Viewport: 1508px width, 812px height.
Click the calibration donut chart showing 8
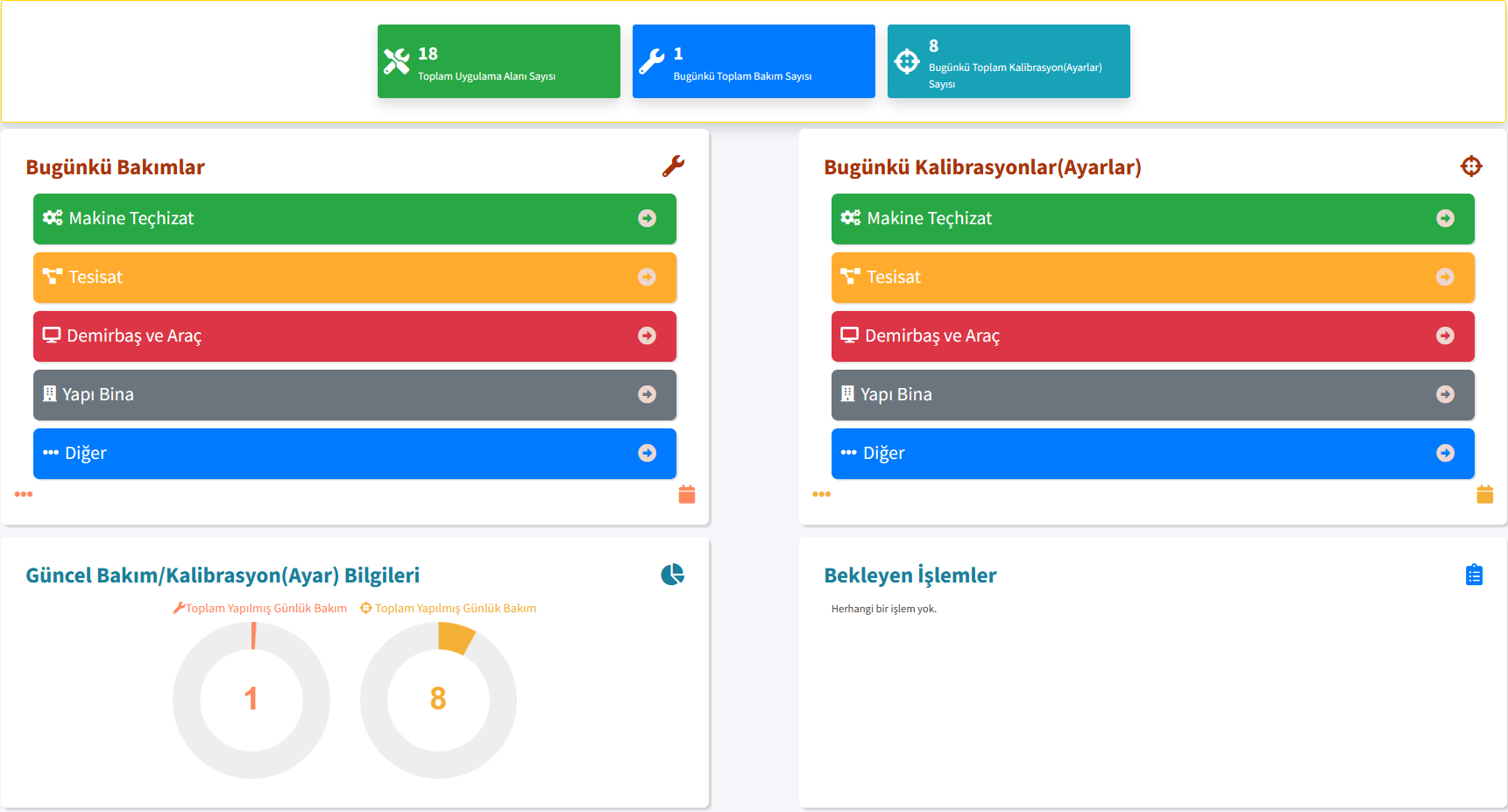(438, 700)
